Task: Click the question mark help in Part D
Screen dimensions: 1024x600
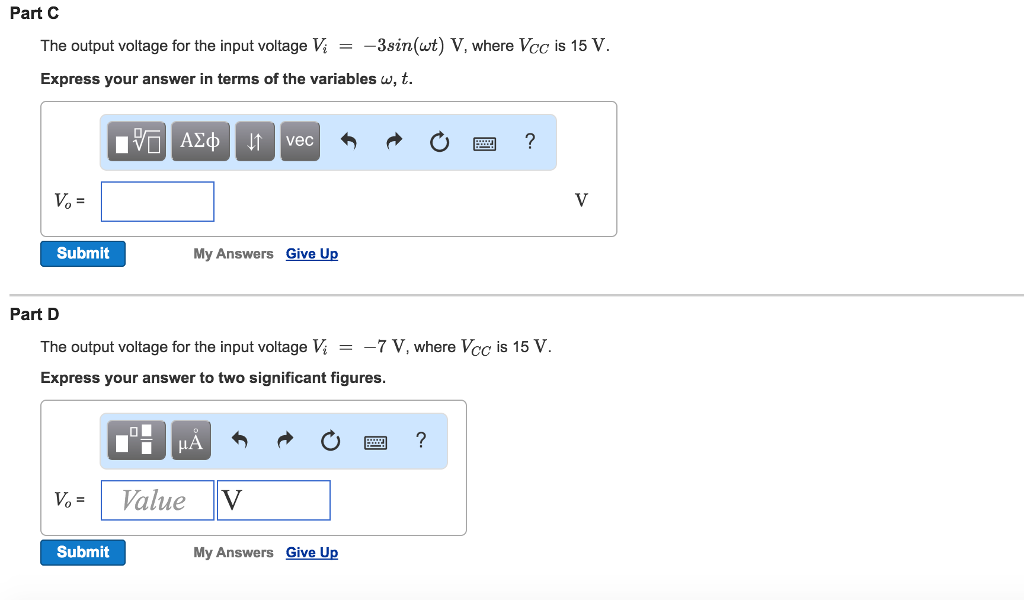Action: [x=421, y=440]
